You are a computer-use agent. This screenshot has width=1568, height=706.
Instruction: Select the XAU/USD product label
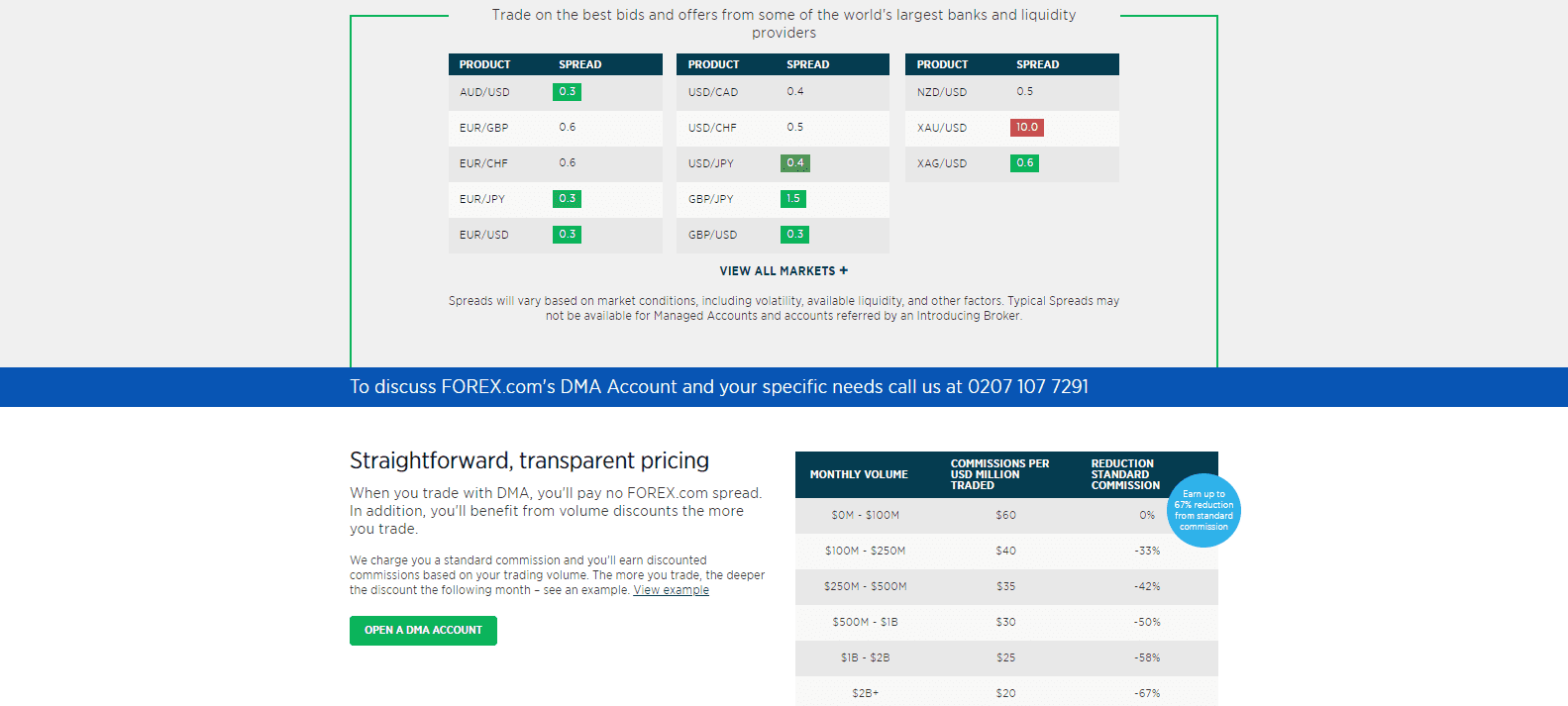pos(942,128)
